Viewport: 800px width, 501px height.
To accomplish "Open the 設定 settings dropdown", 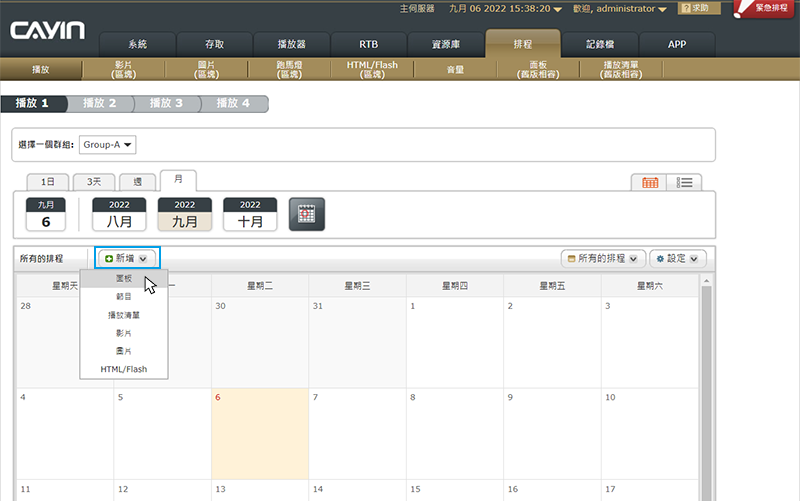I will (678, 259).
